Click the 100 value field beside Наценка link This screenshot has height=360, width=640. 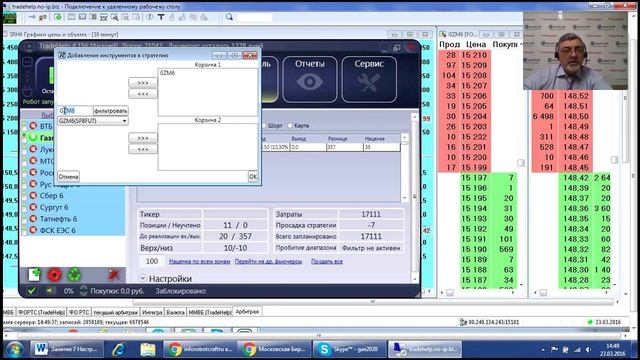pyautogui.click(x=152, y=261)
